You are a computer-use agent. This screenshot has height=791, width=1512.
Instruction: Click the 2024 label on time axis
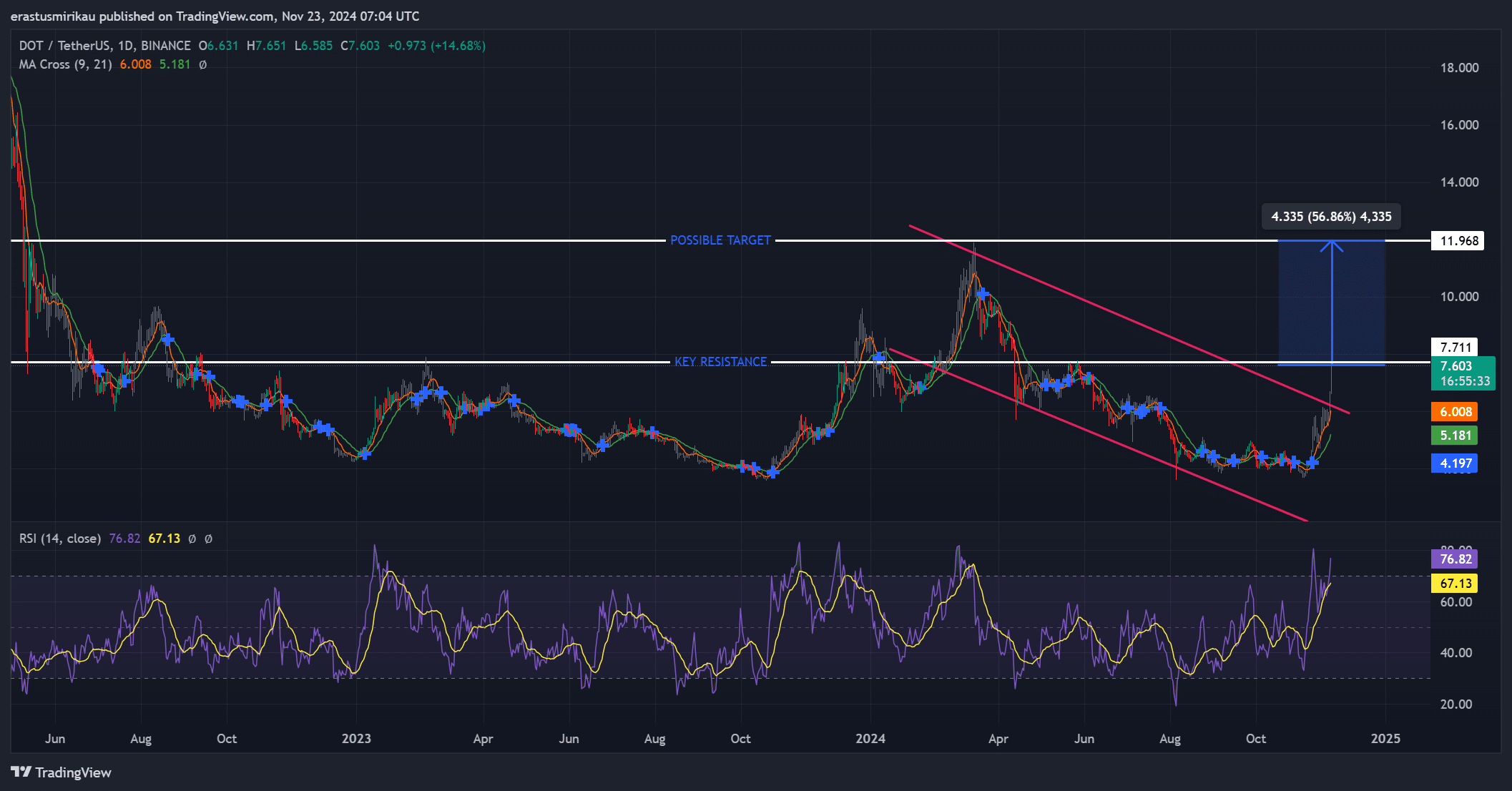click(870, 738)
